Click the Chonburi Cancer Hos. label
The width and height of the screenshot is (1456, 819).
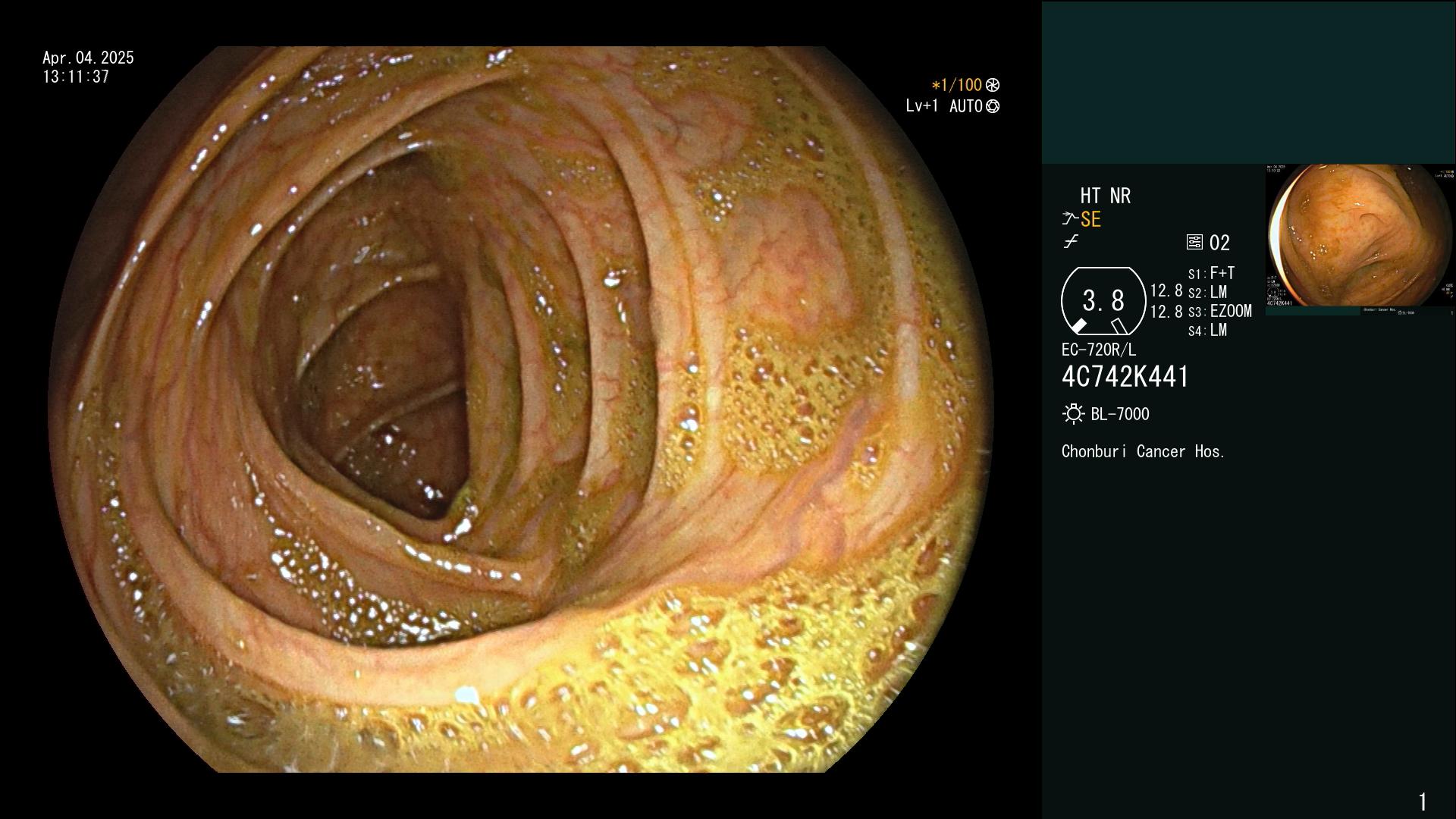(1144, 452)
